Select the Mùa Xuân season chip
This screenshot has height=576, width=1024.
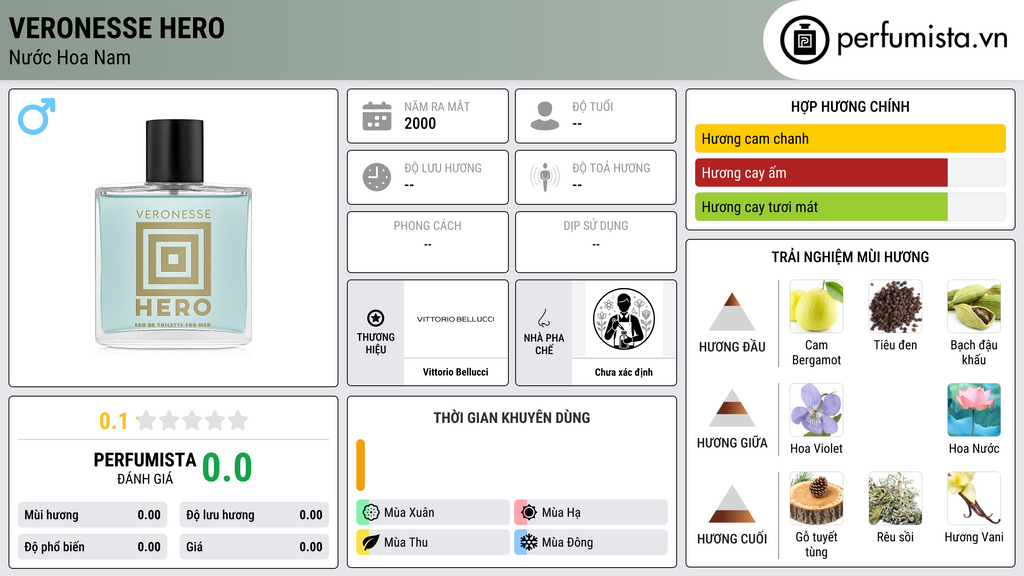pos(433,513)
